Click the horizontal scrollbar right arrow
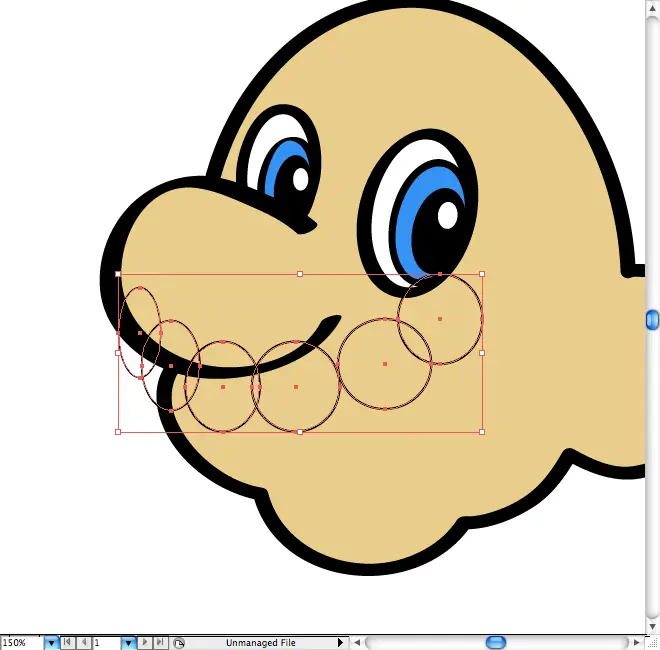This screenshot has height=650, width=660. coord(637,643)
